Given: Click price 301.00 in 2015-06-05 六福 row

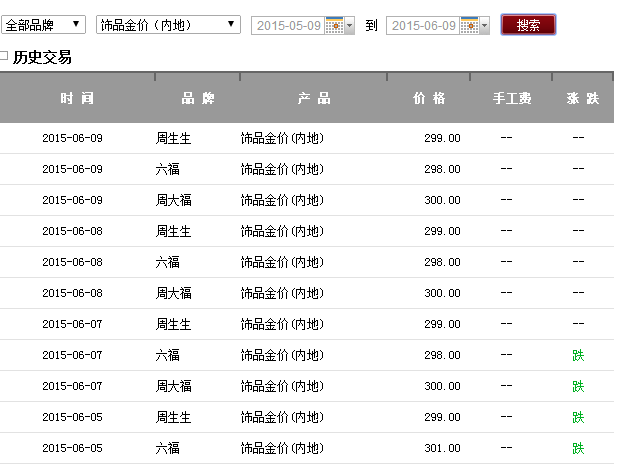Looking at the screenshot, I should [x=442, y=448].
